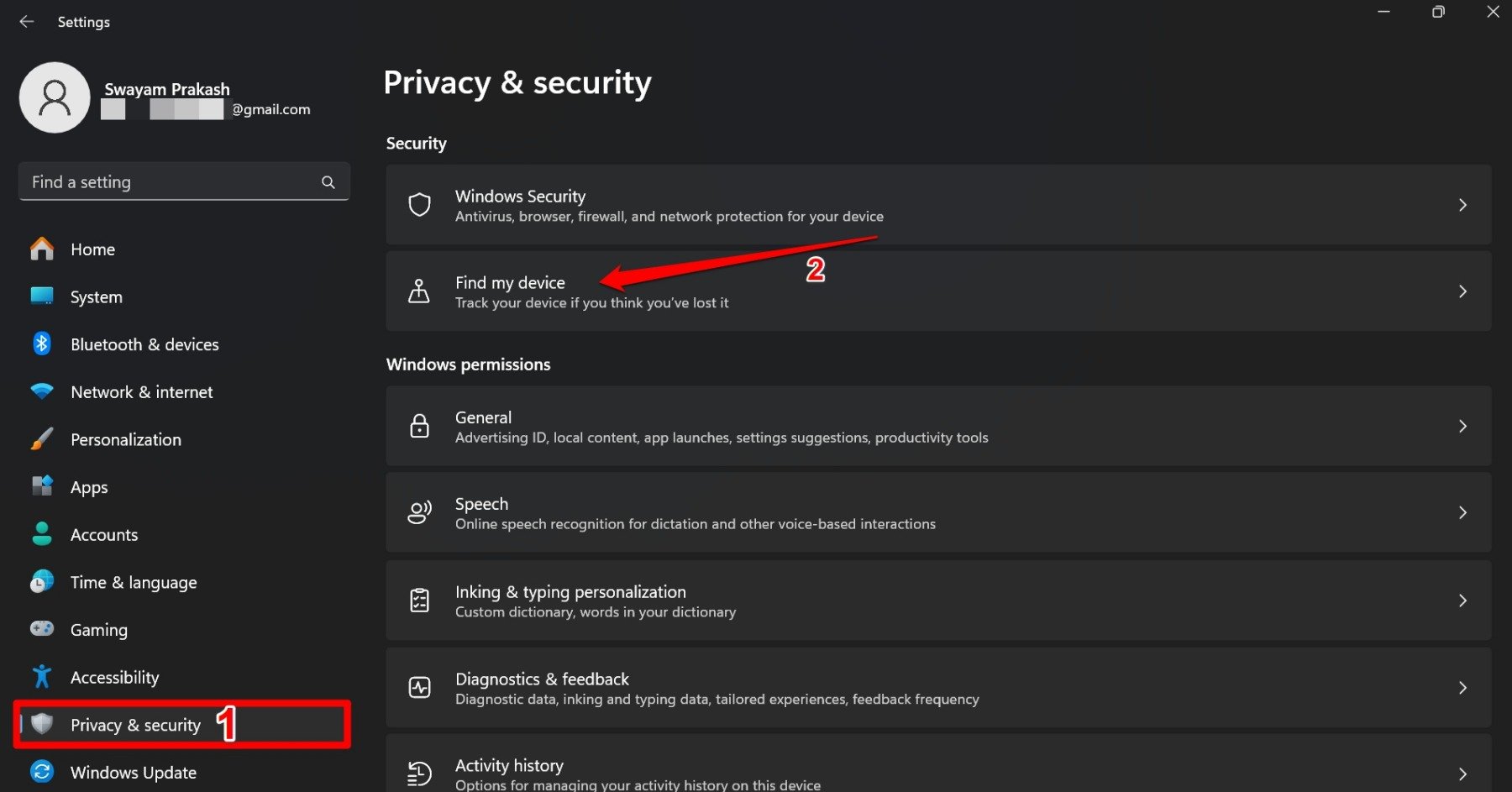The image size is (1512, 792).
Task: Select the Inking & typing personalization icon
Action: click(x=419, y=600)
